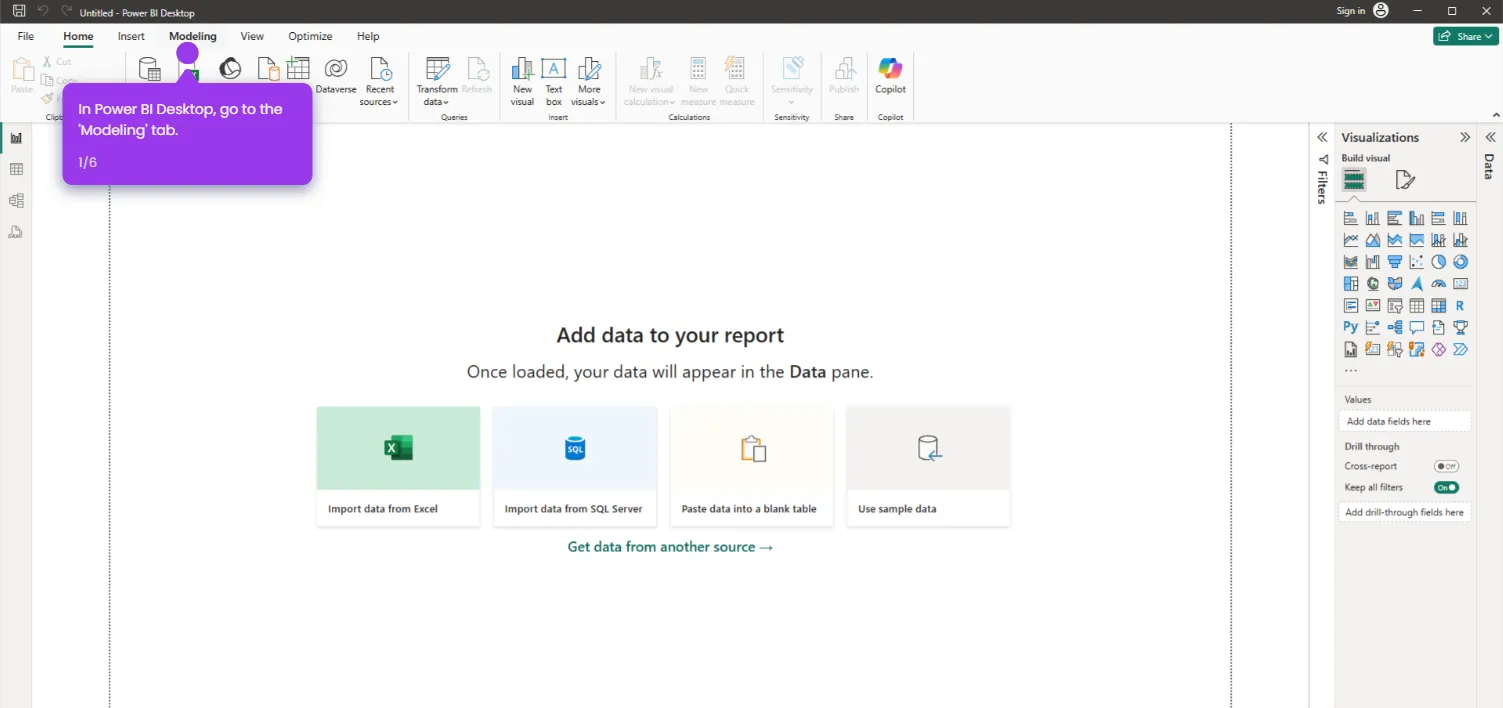
Task: Toggle the Keep all filters switch
Action: (x=1447, y=488)
